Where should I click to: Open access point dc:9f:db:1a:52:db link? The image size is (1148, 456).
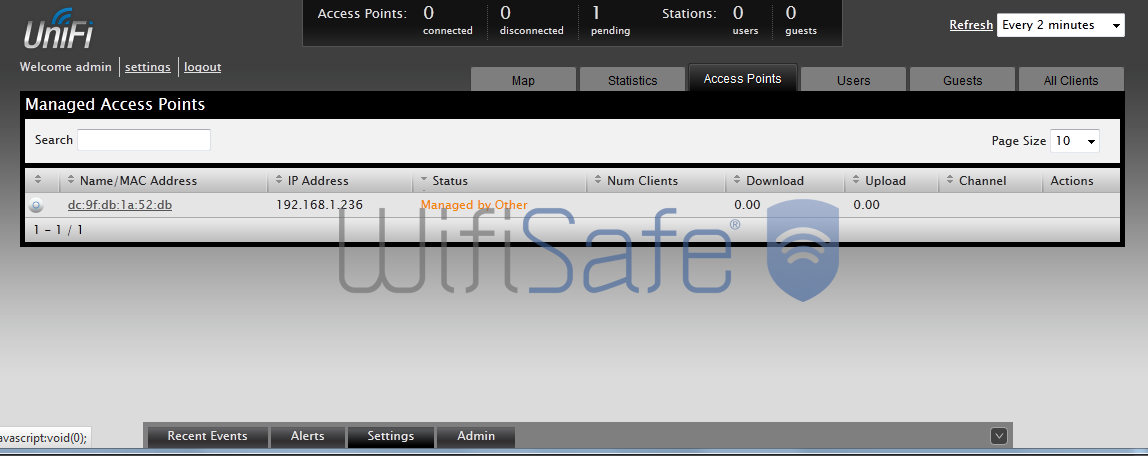(120, 205)
